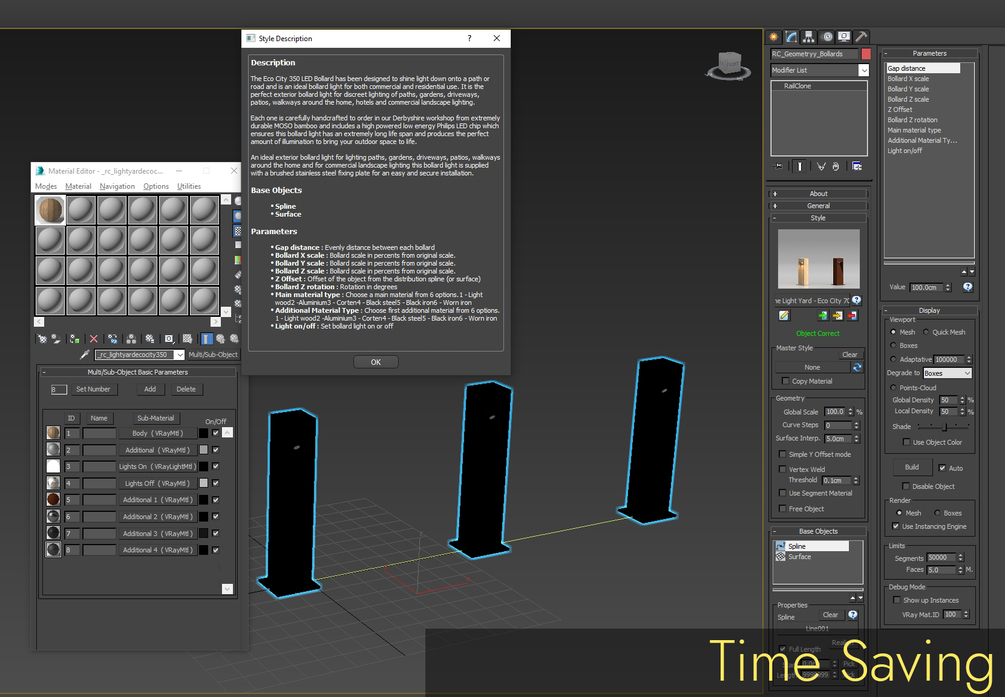Open the Utilities menu in Material Editor
This screenshot has height=697, width=1005.
click(189, 186)
